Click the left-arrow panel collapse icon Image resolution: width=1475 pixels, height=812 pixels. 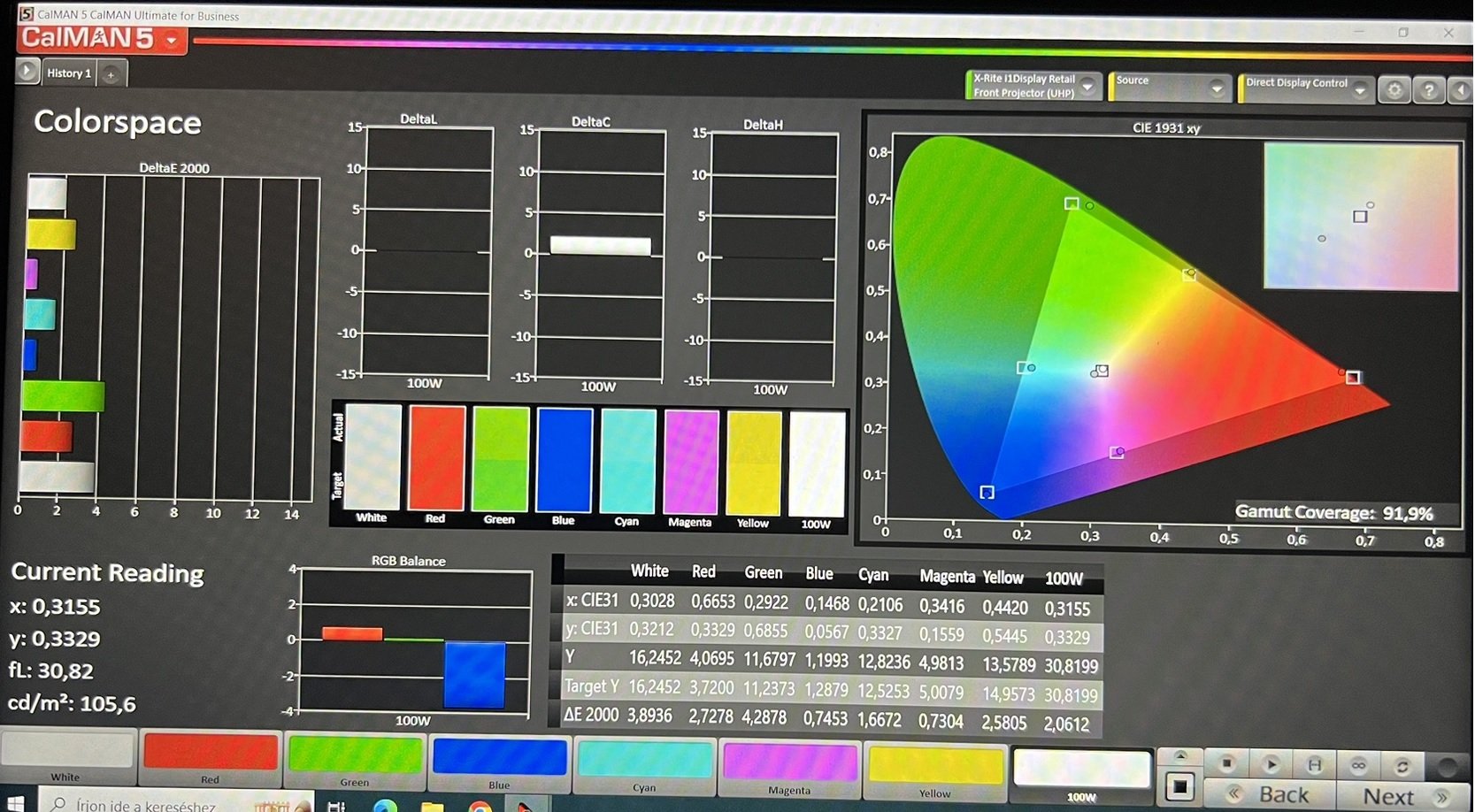pyautogui.click(x=1460, y=90)
